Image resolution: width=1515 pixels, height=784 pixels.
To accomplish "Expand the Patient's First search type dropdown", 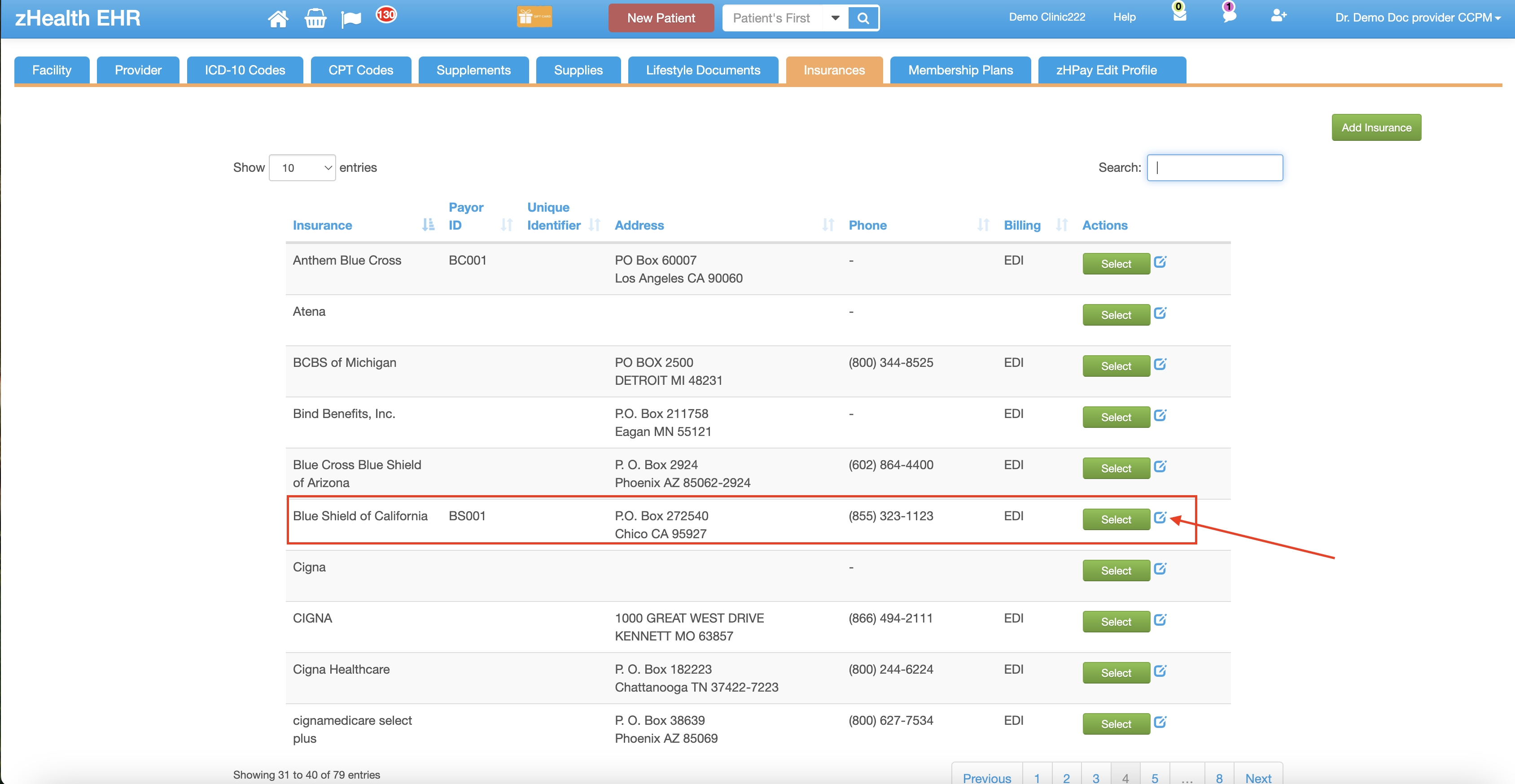I will click(x=835, y=18).
